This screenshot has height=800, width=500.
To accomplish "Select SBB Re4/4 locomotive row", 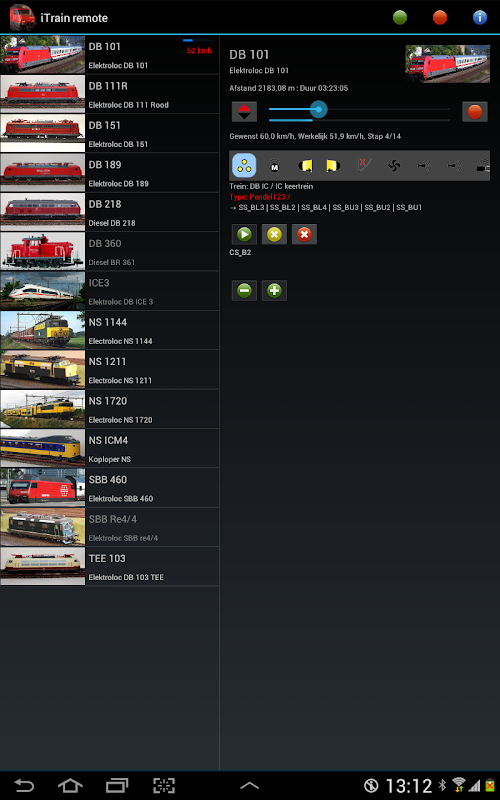I will click(x=110, y=527).
